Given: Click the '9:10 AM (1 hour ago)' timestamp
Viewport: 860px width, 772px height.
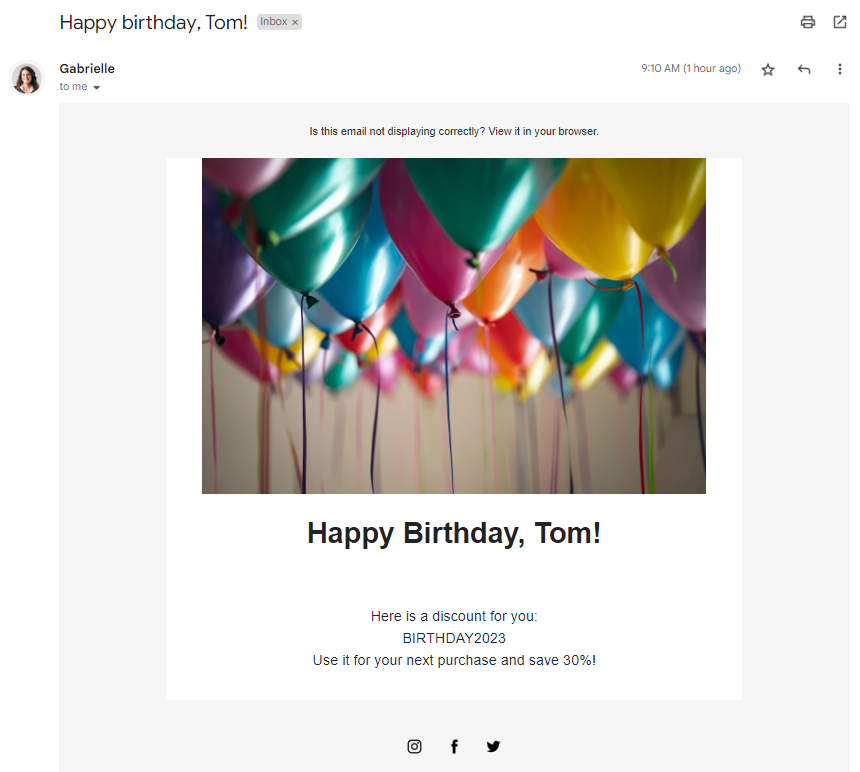Looking at the screenshot, I should click(x=691, y=69).
